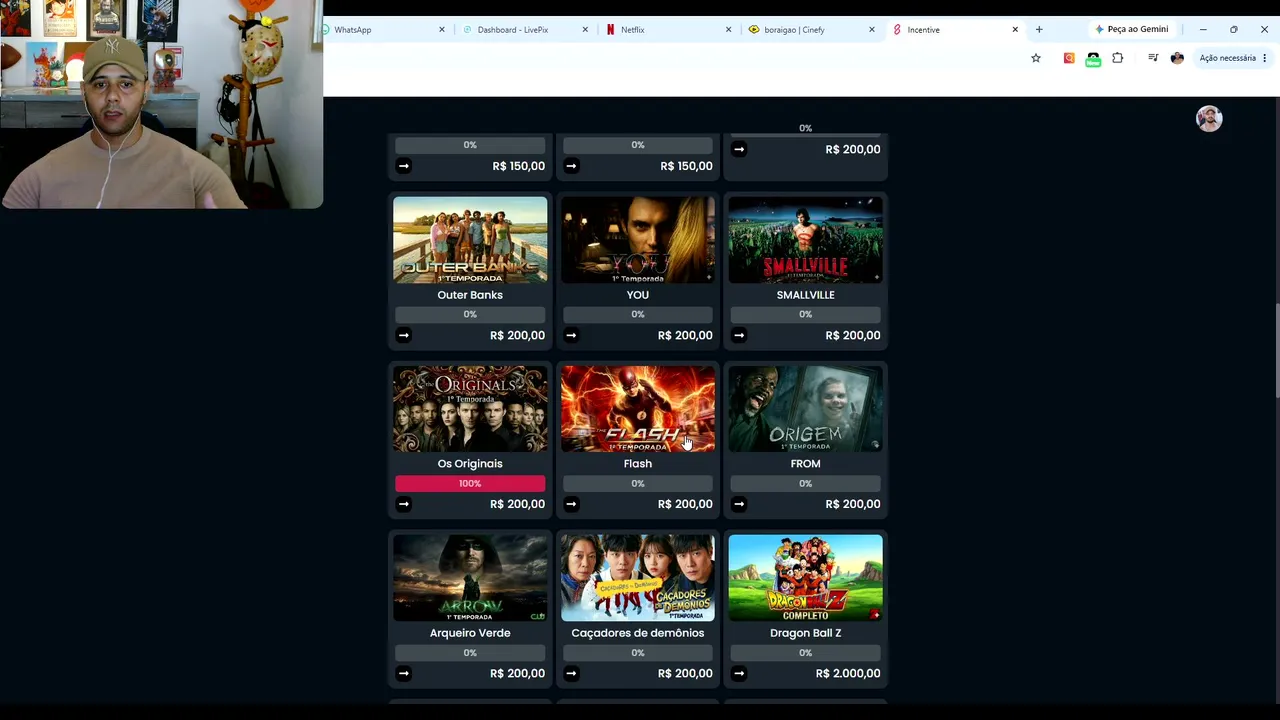Open the arrow button on Caçadores de demônios card
The height and width of the screenshot is (720, 1280).
pos(571,673)
